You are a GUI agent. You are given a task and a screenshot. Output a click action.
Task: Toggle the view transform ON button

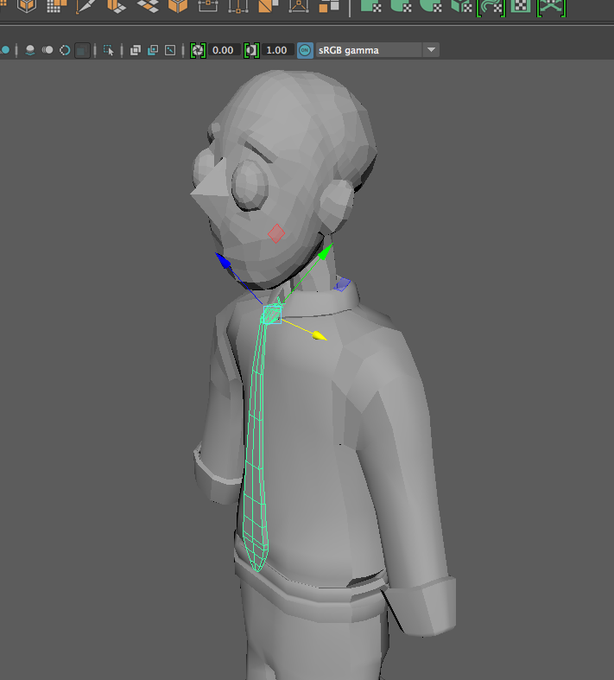click(305, 50)
